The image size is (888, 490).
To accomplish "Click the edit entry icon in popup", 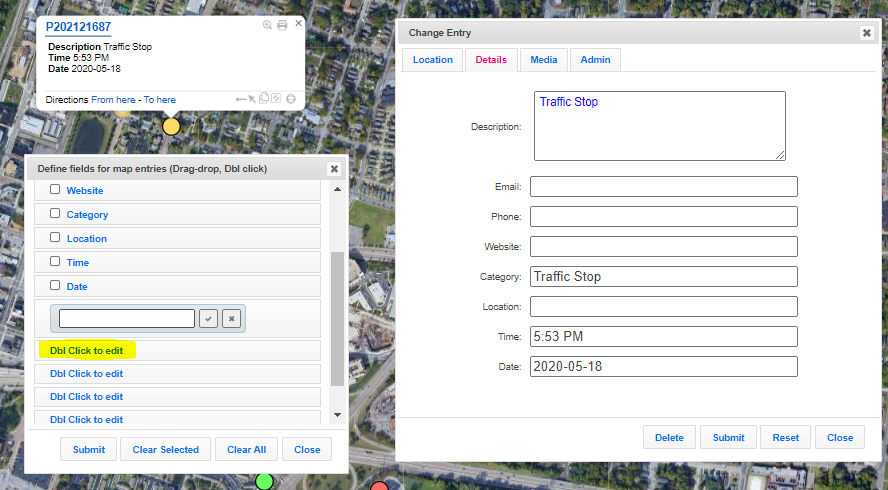I will tap(276, 99).
